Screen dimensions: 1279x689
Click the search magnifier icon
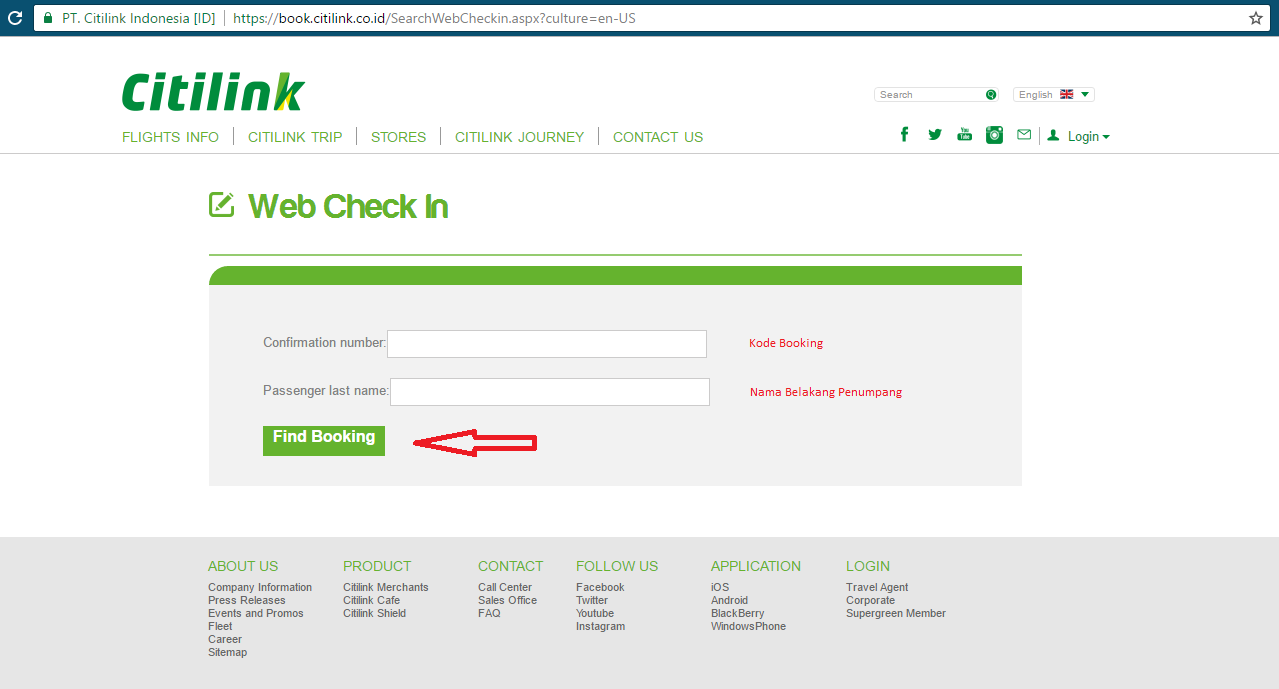point(991,94)
